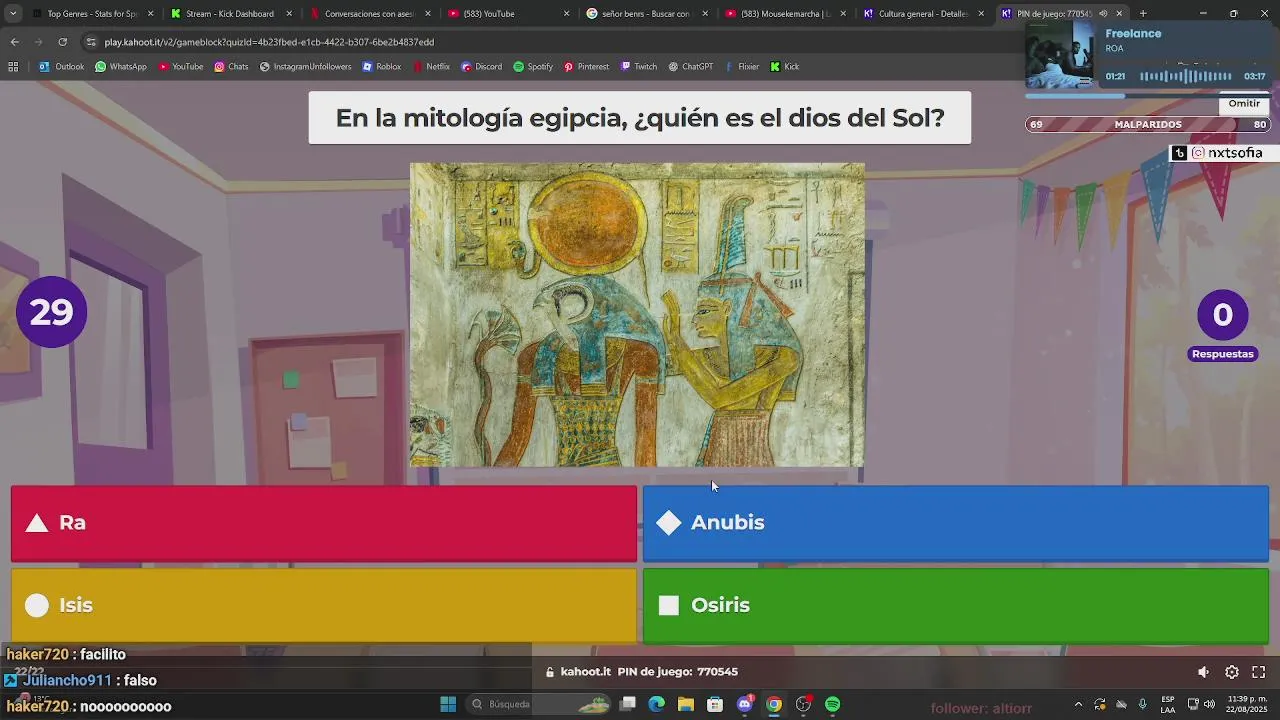
Task: Open Discord from the taskbar
Action: point(745,704)
